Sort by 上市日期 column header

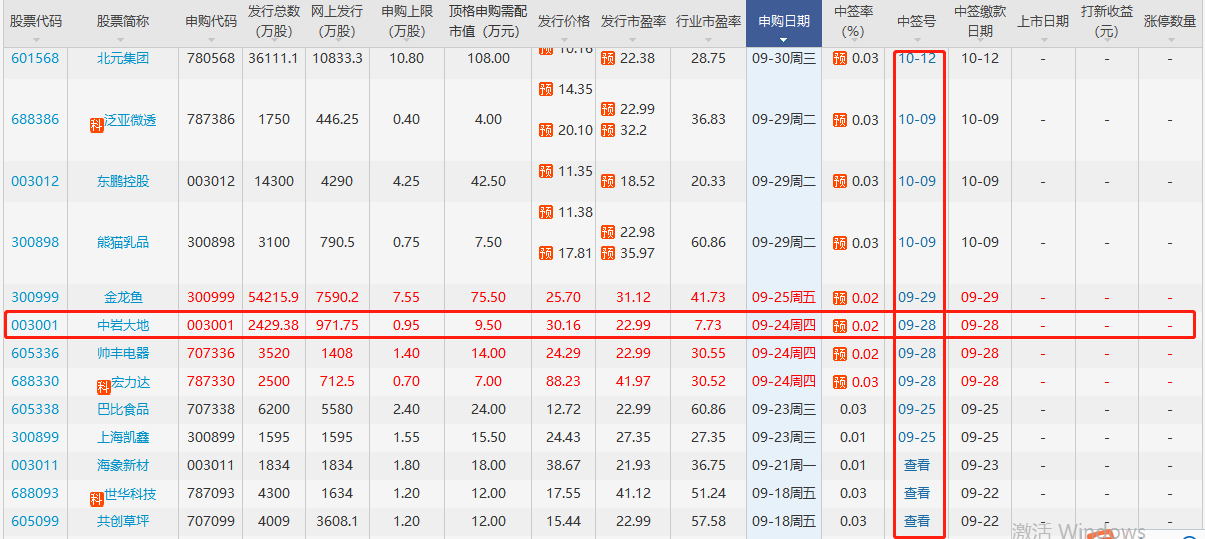click(x=1042, y=22)
